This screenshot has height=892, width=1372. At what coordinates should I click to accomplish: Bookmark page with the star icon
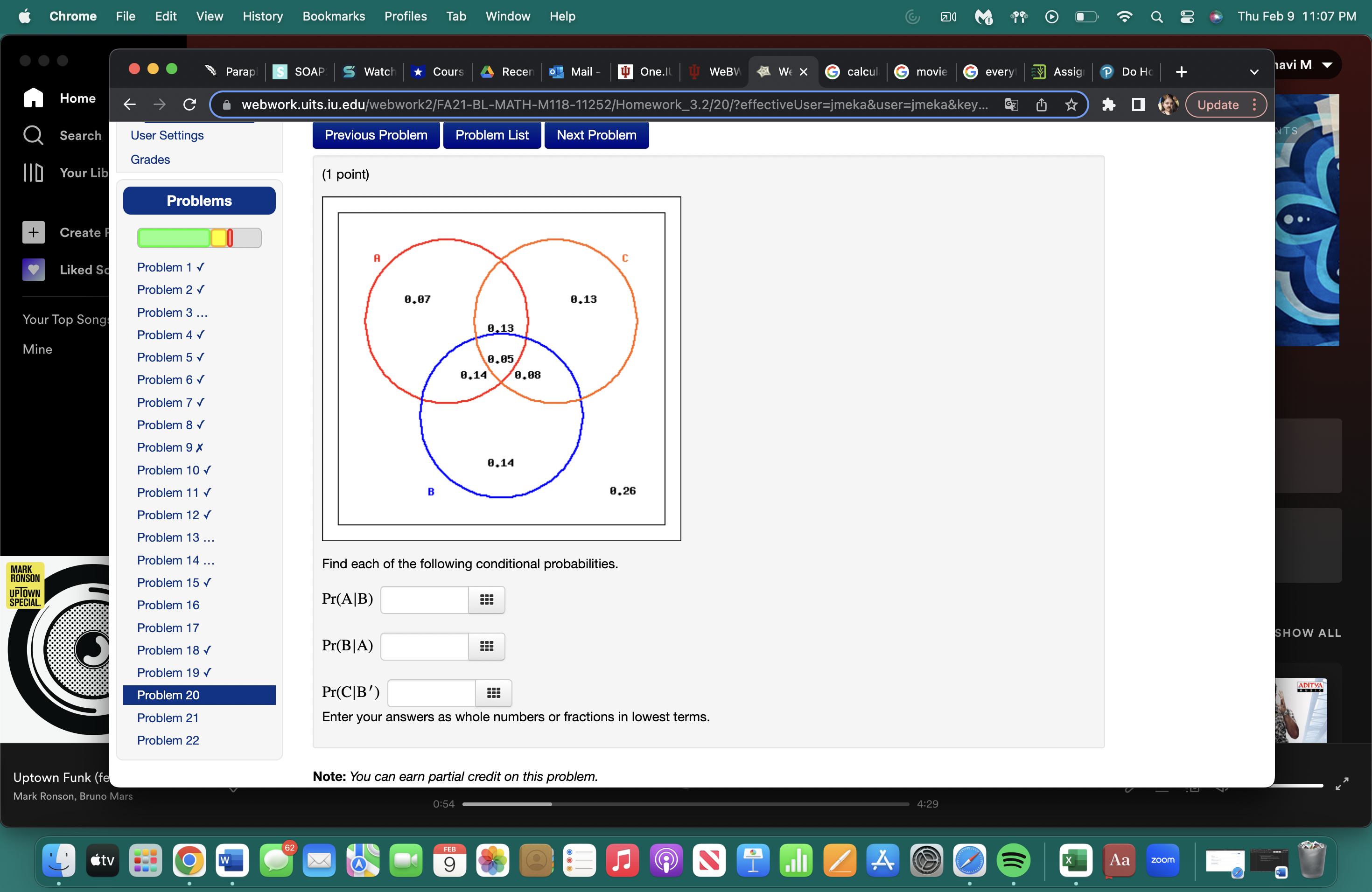click(x=1071, y=105)
